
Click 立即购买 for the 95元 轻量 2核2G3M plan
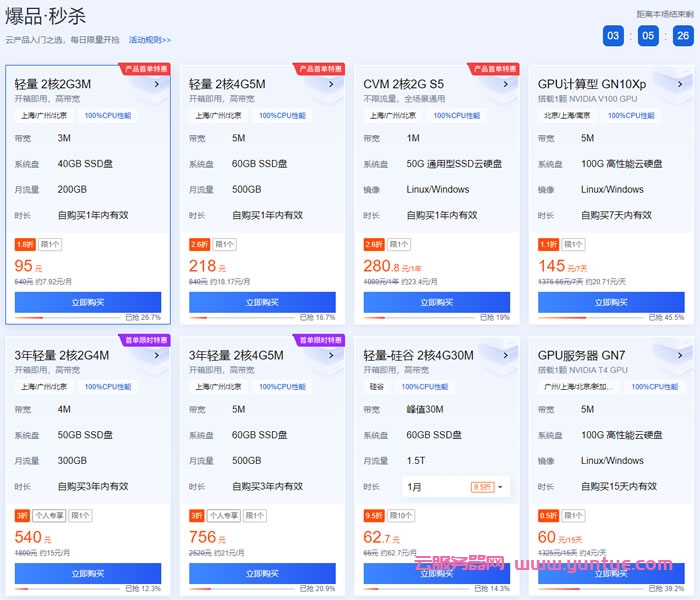coord(88,302)
